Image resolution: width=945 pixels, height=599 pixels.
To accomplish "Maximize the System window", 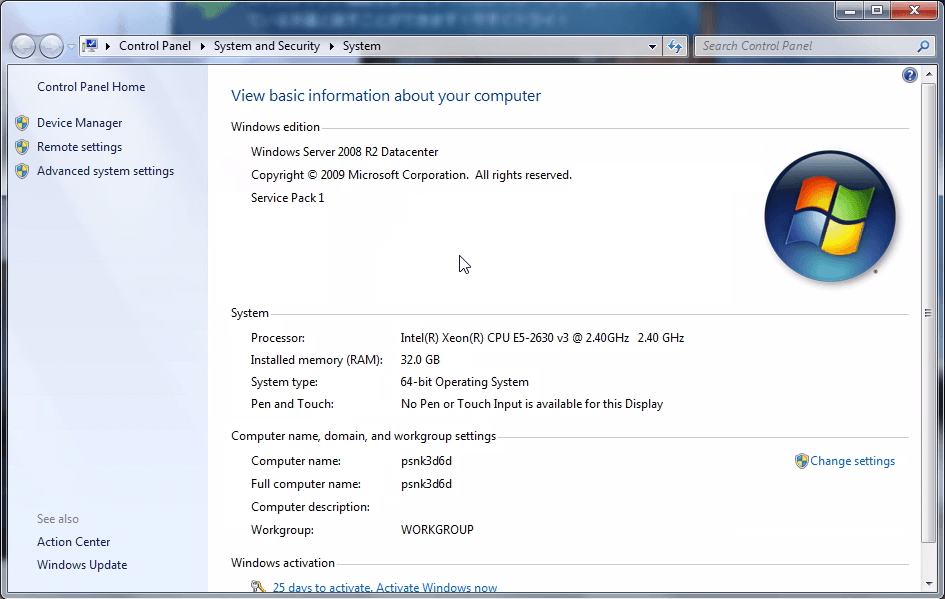I will [x=877, y=10].
